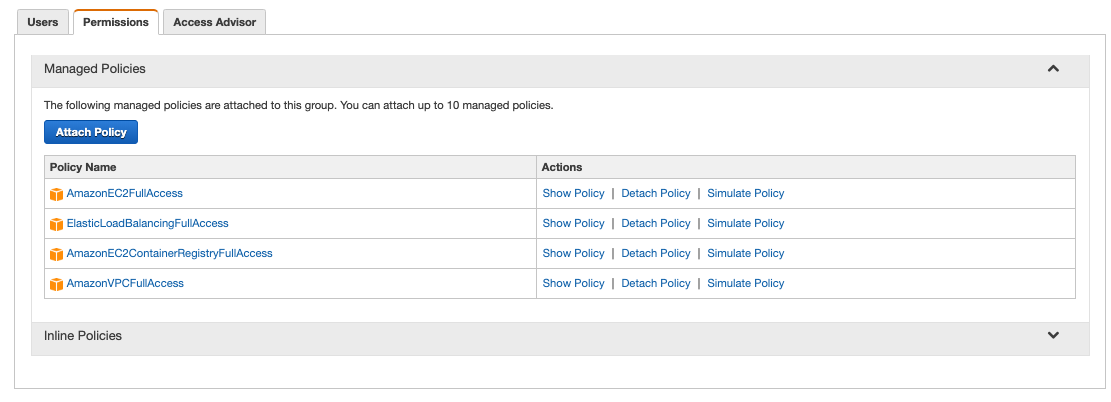The height and width of the screenshot is (402, 1111).
Task: Select the Access Advisor tab
Action: (215, 22)
